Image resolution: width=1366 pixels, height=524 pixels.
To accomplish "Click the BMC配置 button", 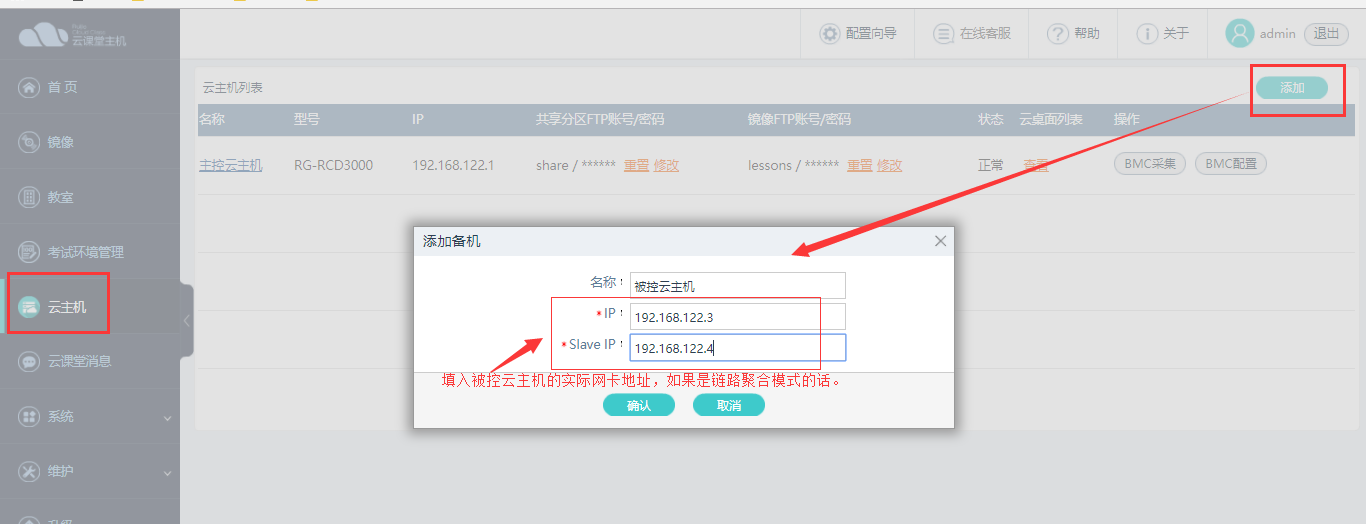I will 1230,164.
